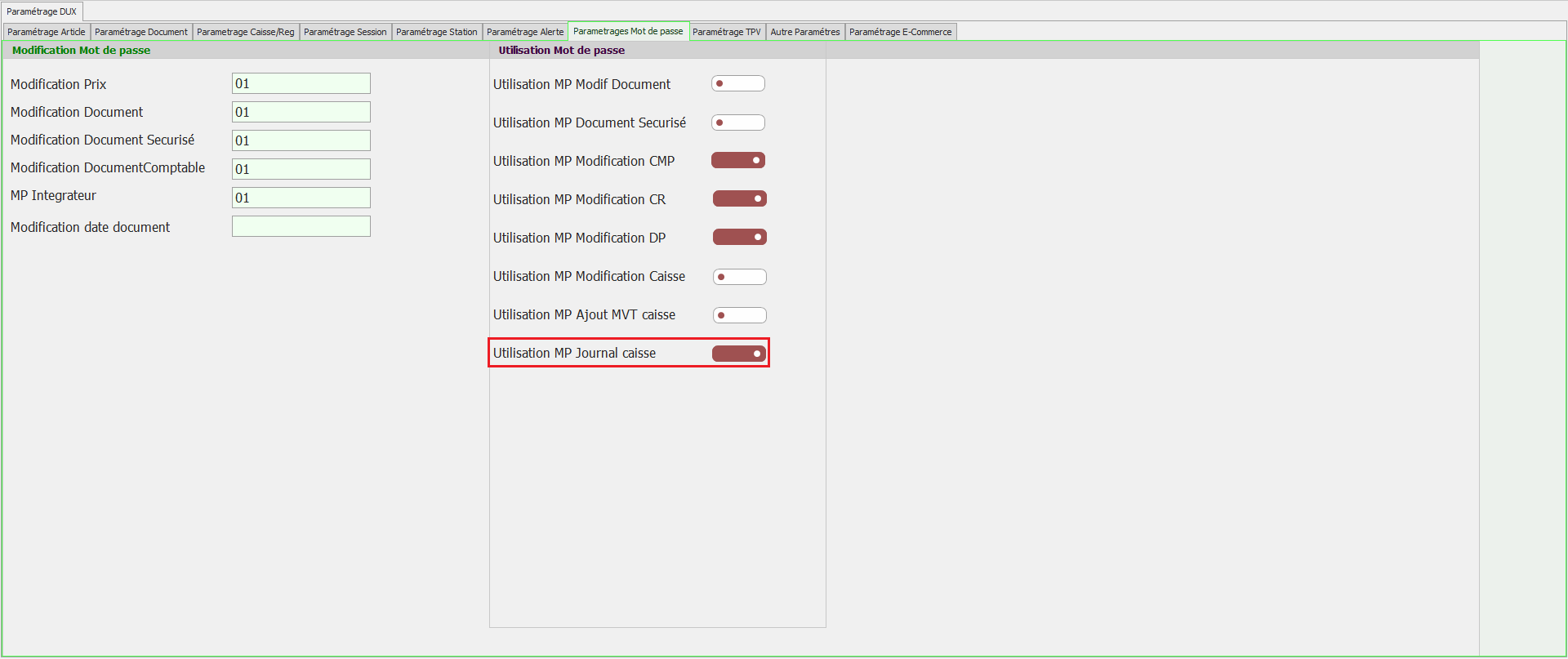Viewport: 1568px width, 659px height.
Task: Open the Paramétrage DUX window tab
Action: pyautogui.click(x=42, y=11)
